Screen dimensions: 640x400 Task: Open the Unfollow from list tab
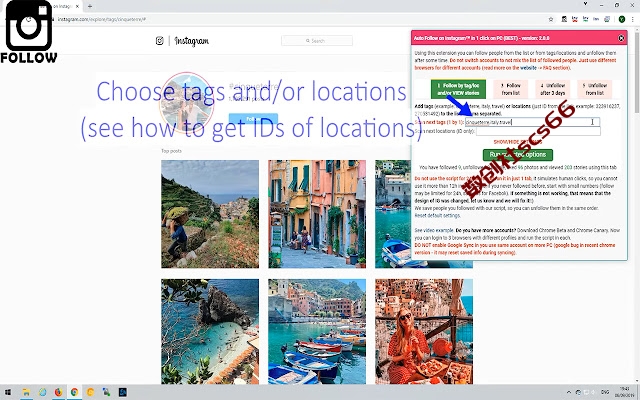point(595,89)
